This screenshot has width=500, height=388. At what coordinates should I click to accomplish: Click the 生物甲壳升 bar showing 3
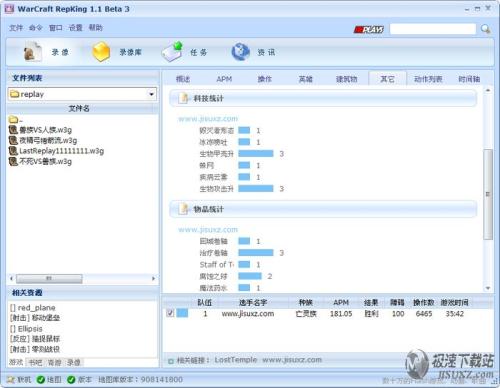[256, 154]
